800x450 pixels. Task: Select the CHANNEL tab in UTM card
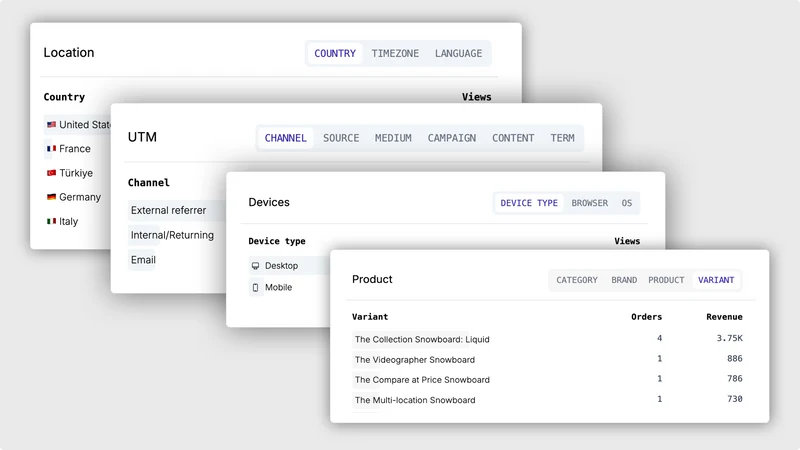[x=285, y=138]
